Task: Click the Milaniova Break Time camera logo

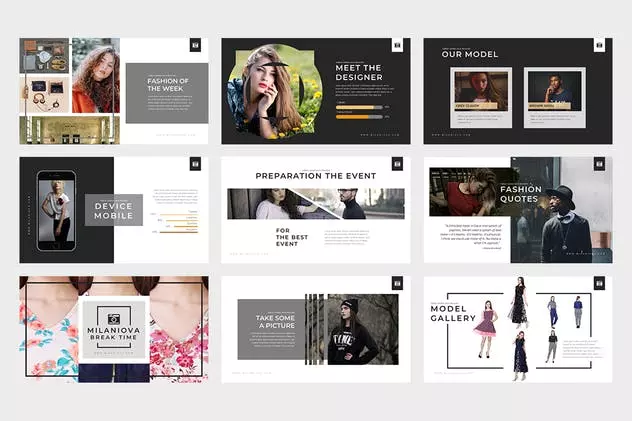Action: (114, 319)
